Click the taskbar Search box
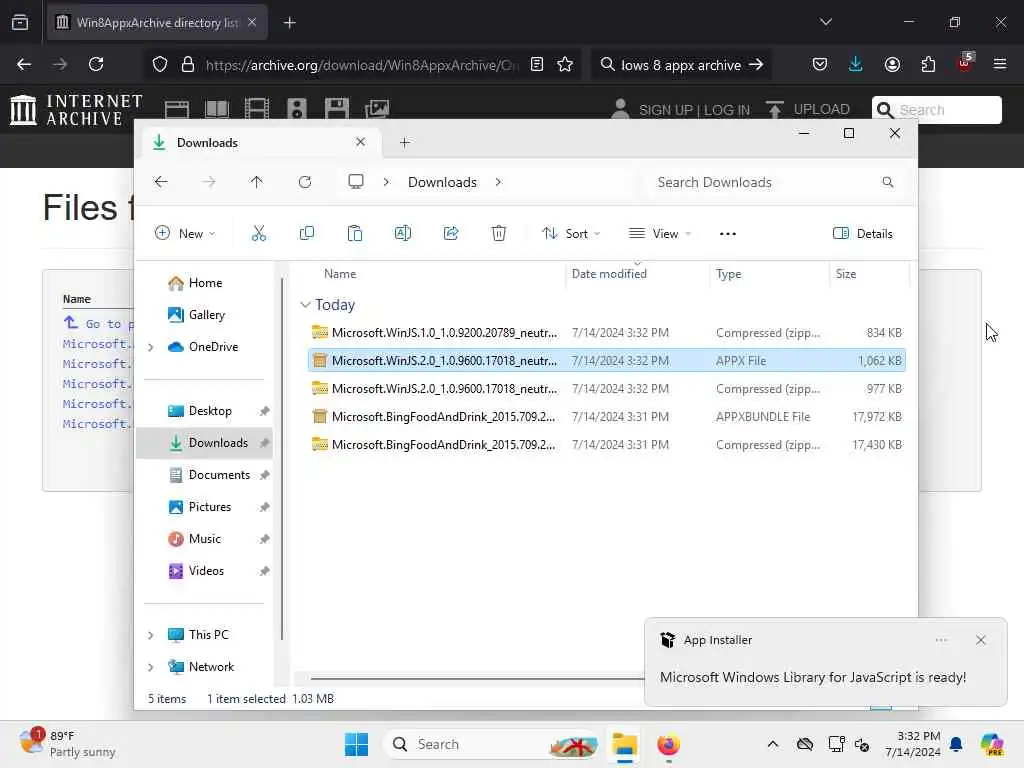The width and height of the screenshot is (1024, 768). (x=492, y=744)
